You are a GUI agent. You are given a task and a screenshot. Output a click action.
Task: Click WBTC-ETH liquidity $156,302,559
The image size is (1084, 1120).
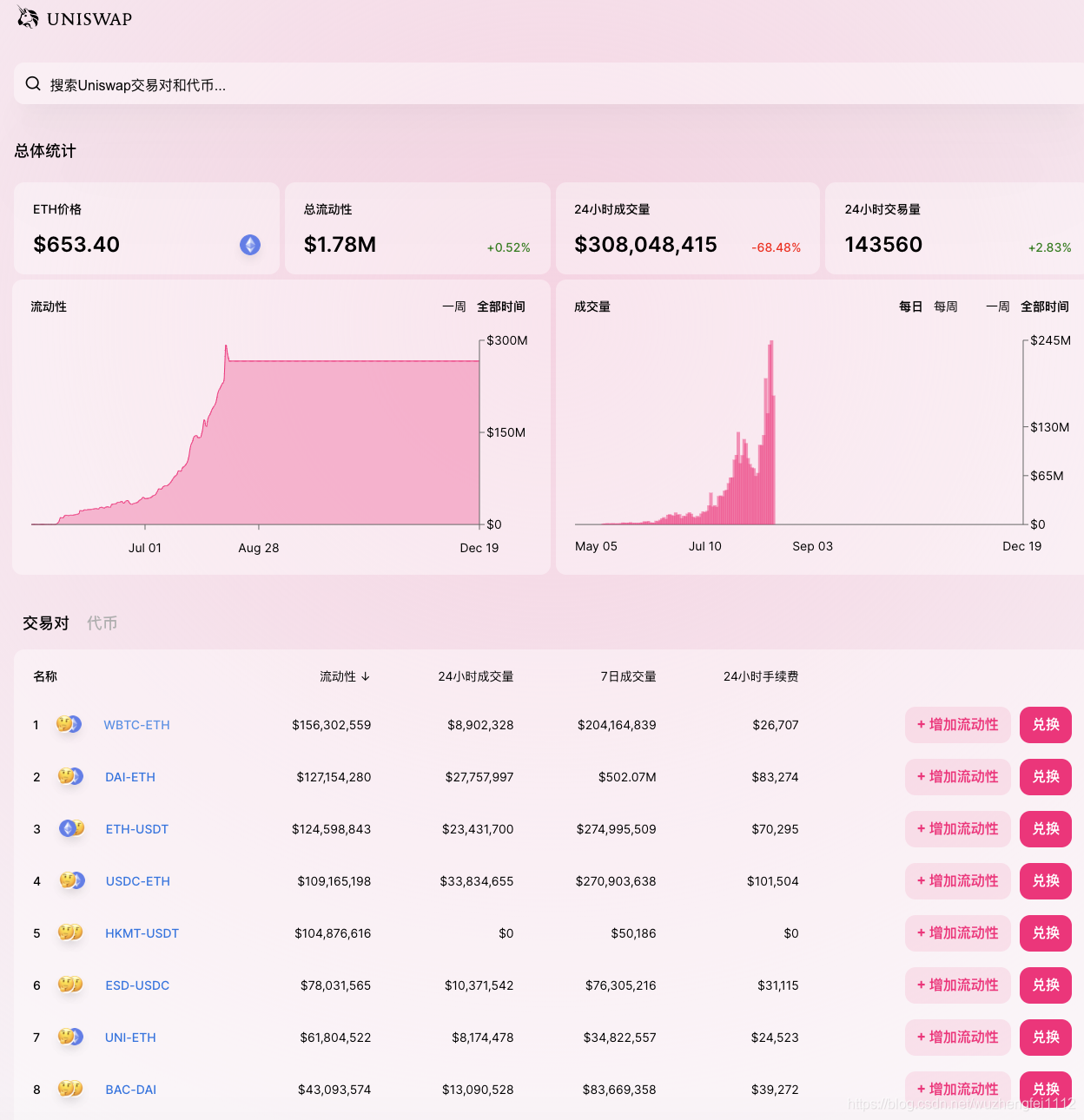(332, 725)
